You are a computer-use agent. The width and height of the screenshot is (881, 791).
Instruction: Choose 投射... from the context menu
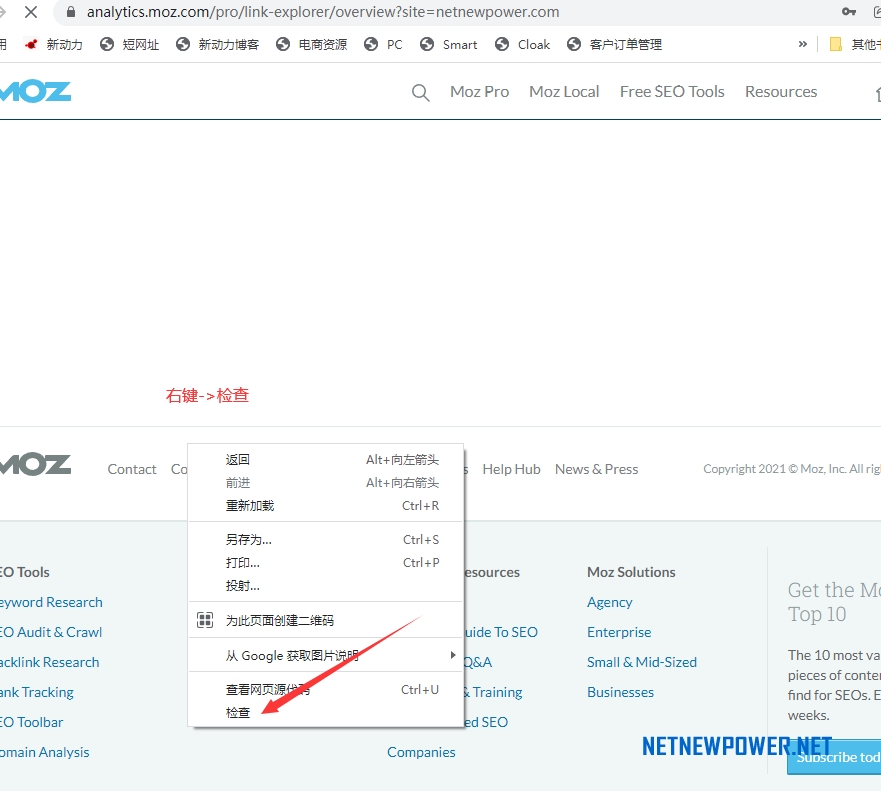pyautogui.click(x=325, y=586)
